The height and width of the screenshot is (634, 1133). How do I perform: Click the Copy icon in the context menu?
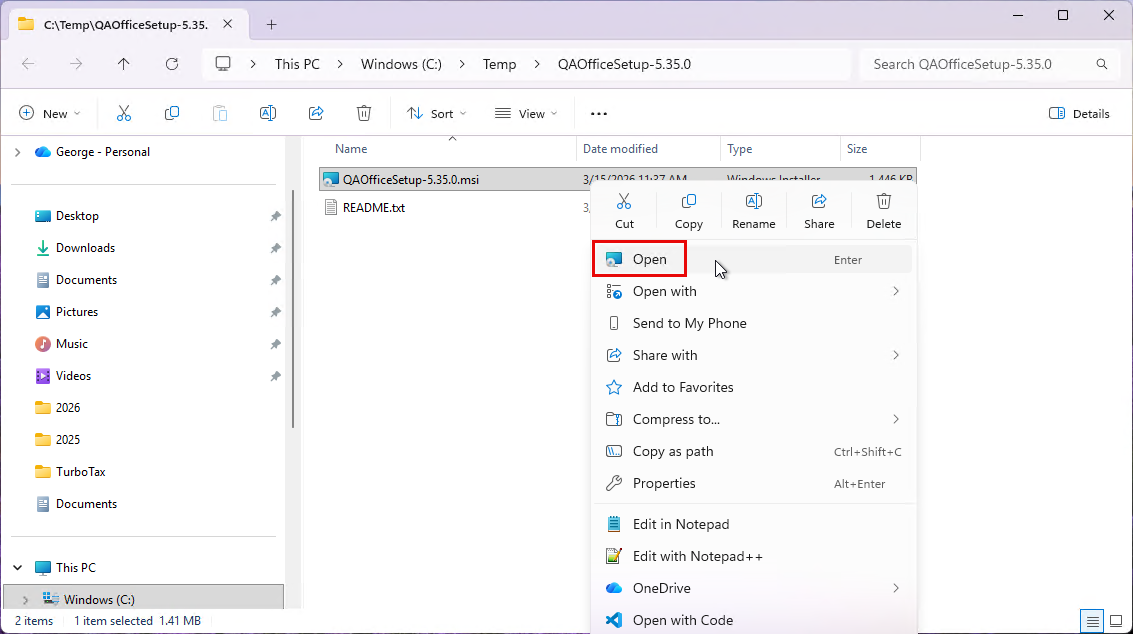(688, 210)
